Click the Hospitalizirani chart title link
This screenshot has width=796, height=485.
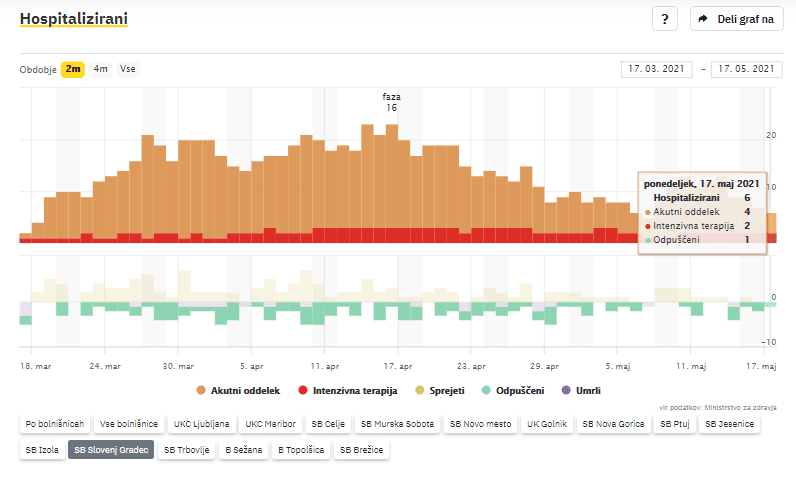(x=74, y=19)
